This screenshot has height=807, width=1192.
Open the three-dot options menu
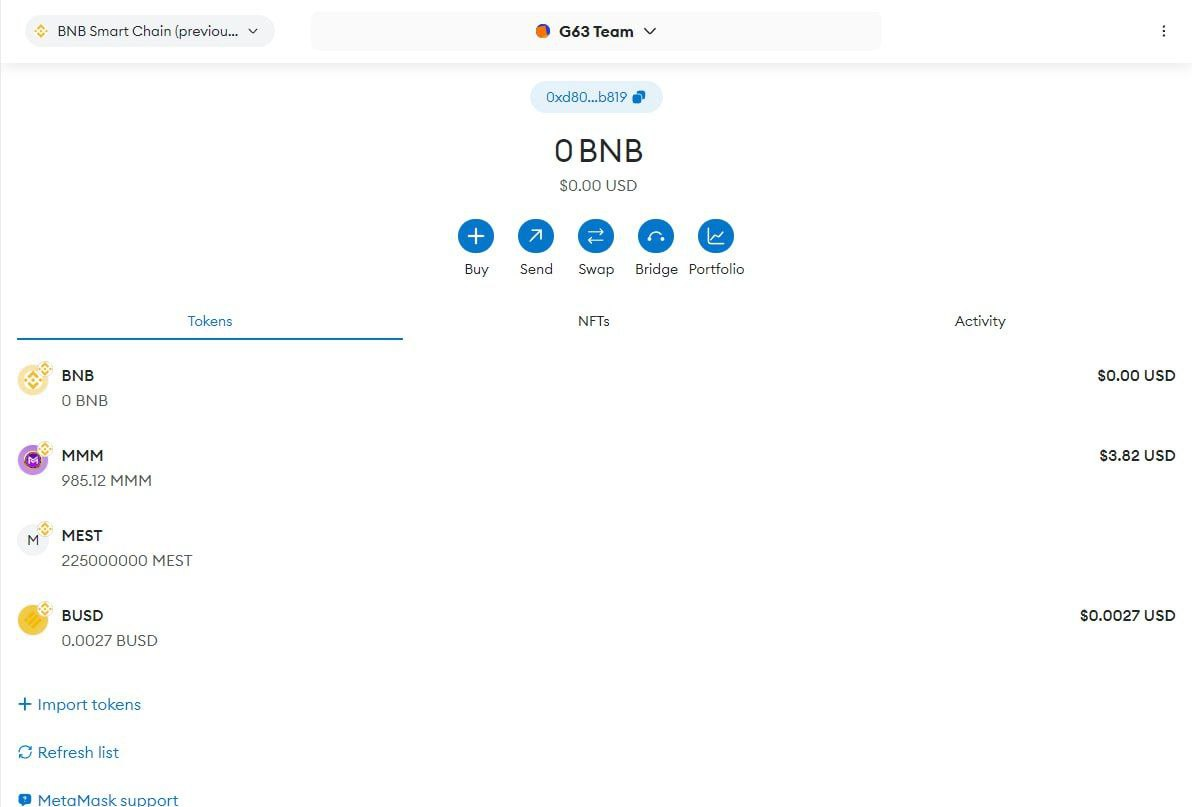1163,31
